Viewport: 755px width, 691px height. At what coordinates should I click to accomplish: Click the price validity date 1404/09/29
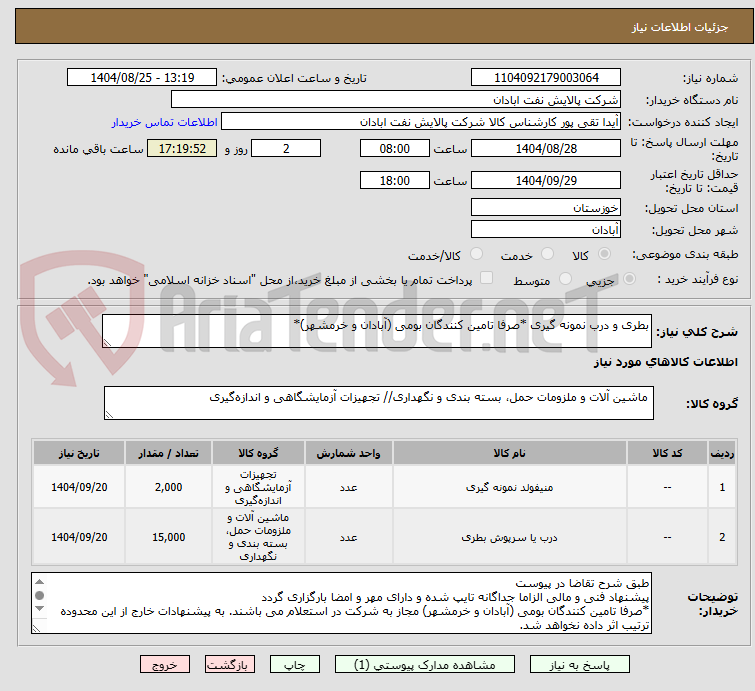click(546, 181)
